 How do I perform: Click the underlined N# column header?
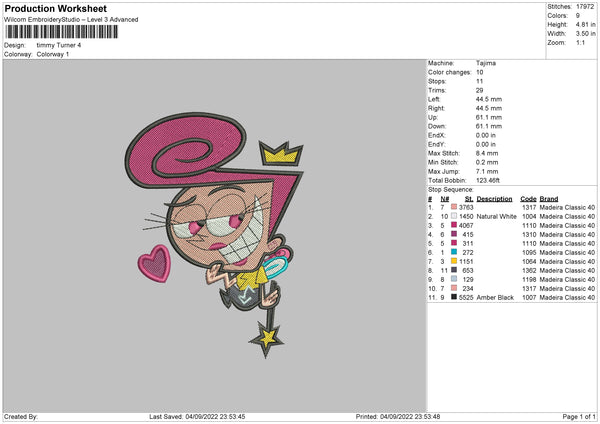pyautogui.click(x=445, y=199)
